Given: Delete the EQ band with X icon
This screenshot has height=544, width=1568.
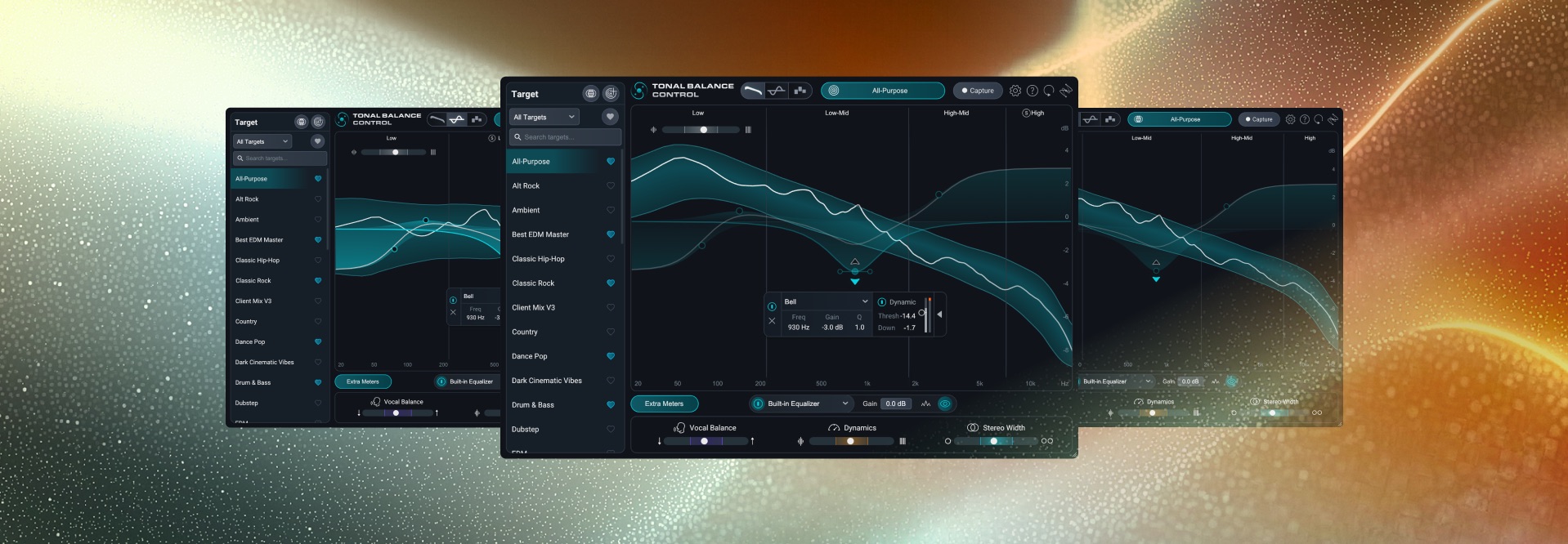Looking at the screenshot, I should tap(772, 321).
